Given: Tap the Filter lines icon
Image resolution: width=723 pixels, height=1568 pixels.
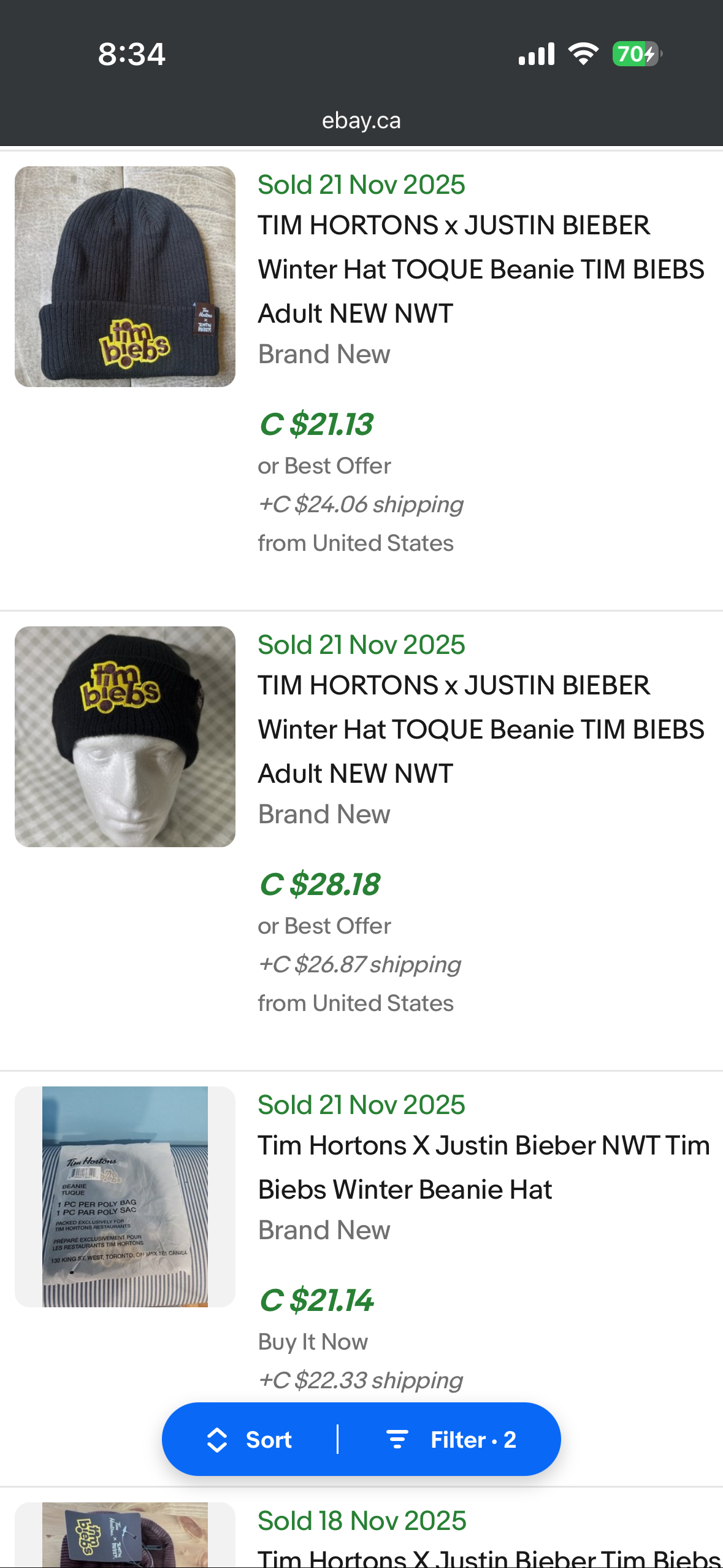Looking at the screenshot, I should point(397,1439).
